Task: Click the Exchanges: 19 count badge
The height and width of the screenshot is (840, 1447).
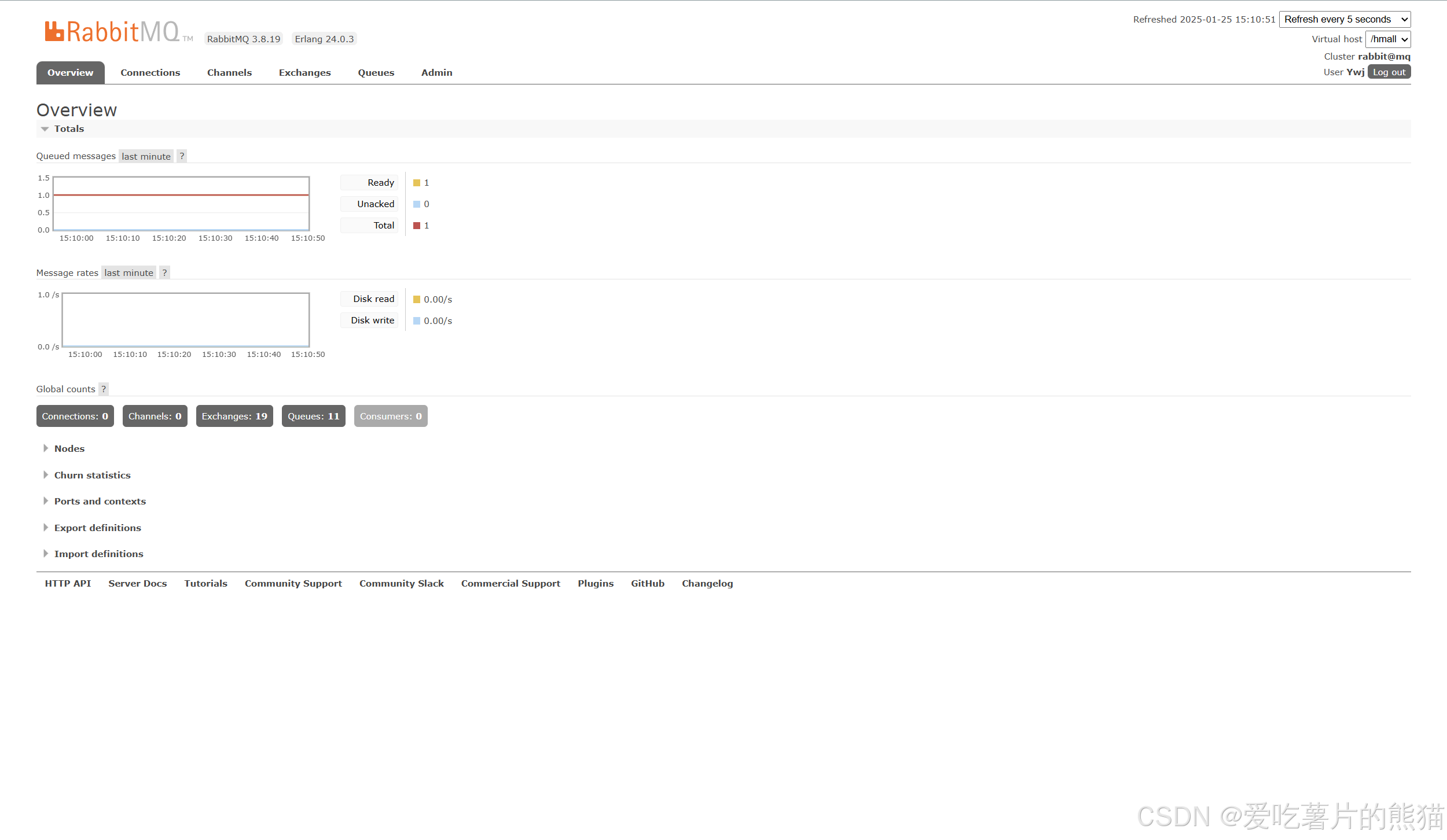Action: click(234, 416)
